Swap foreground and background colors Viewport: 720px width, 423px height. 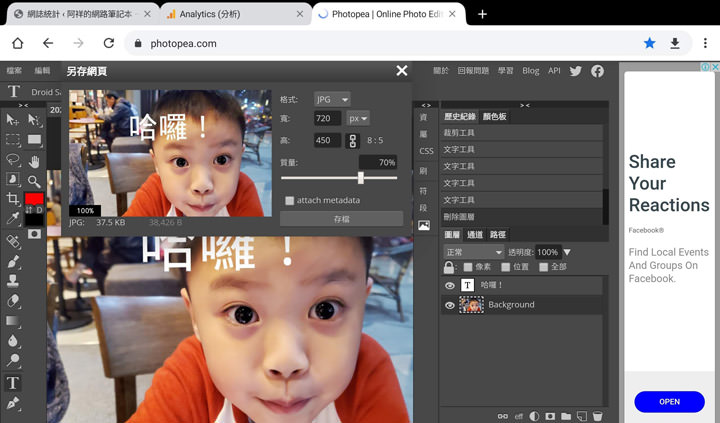(28, 210)
